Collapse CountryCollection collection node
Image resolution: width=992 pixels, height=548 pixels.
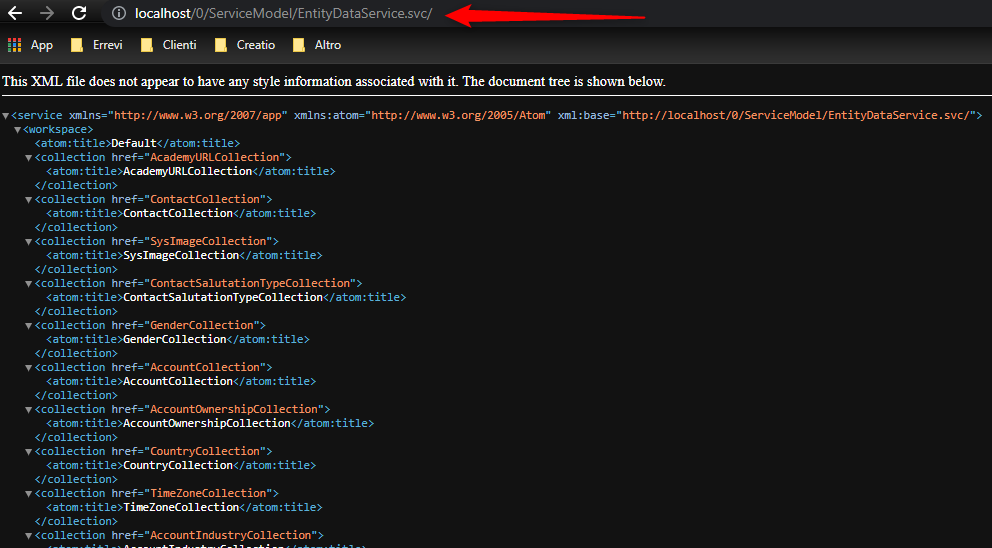coord(29,452)
